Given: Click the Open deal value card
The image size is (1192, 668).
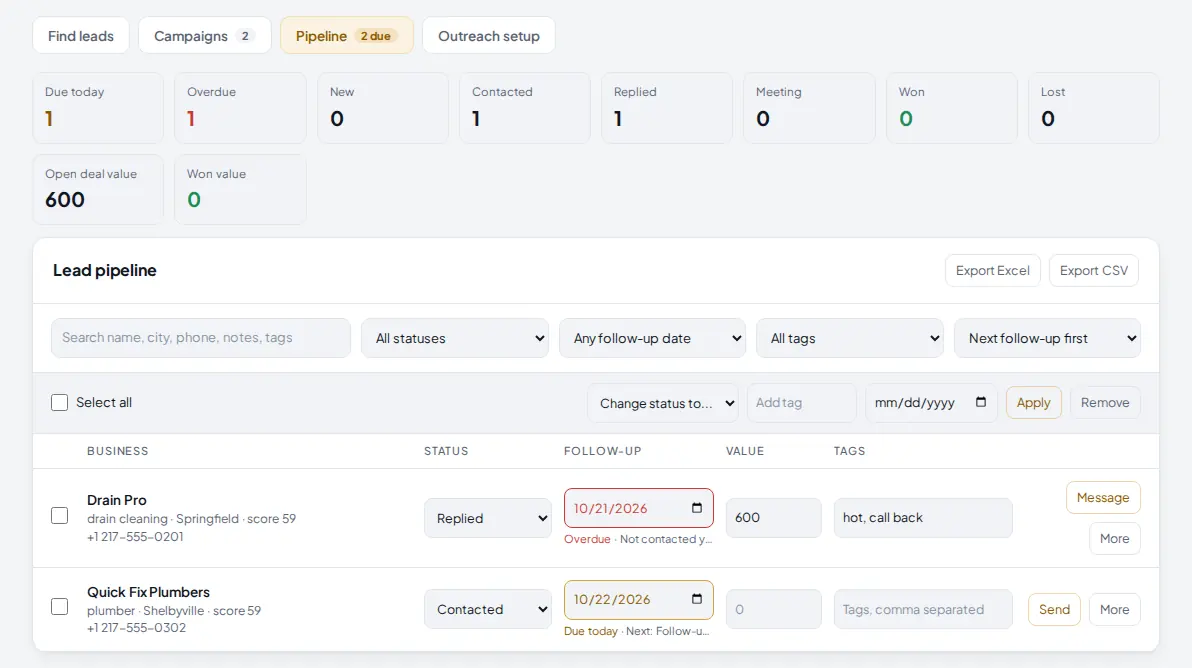Looking at the screenshot, I should tap(98, 189).
